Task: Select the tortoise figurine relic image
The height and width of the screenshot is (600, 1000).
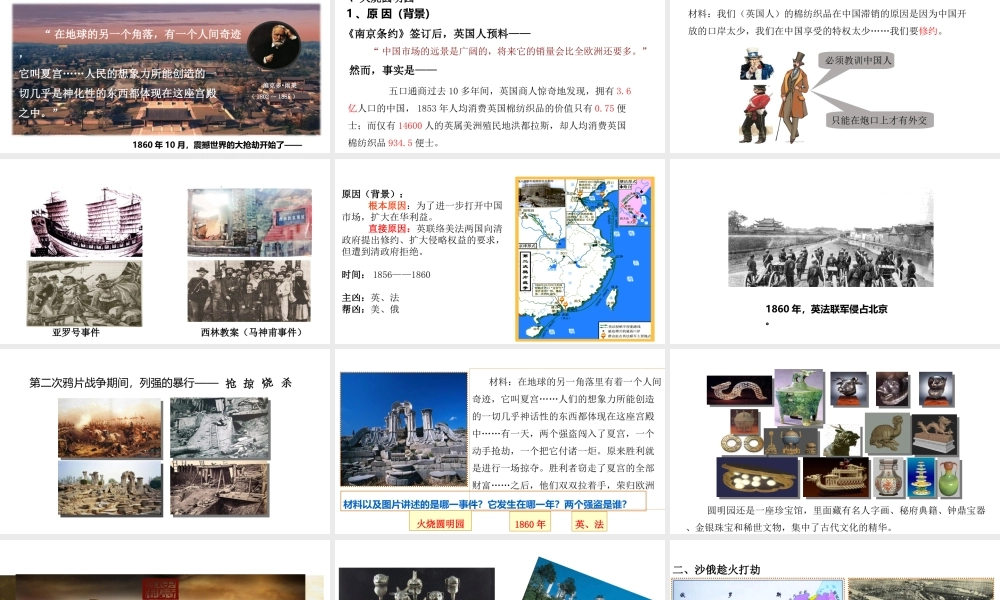Action: coord(887,433)
